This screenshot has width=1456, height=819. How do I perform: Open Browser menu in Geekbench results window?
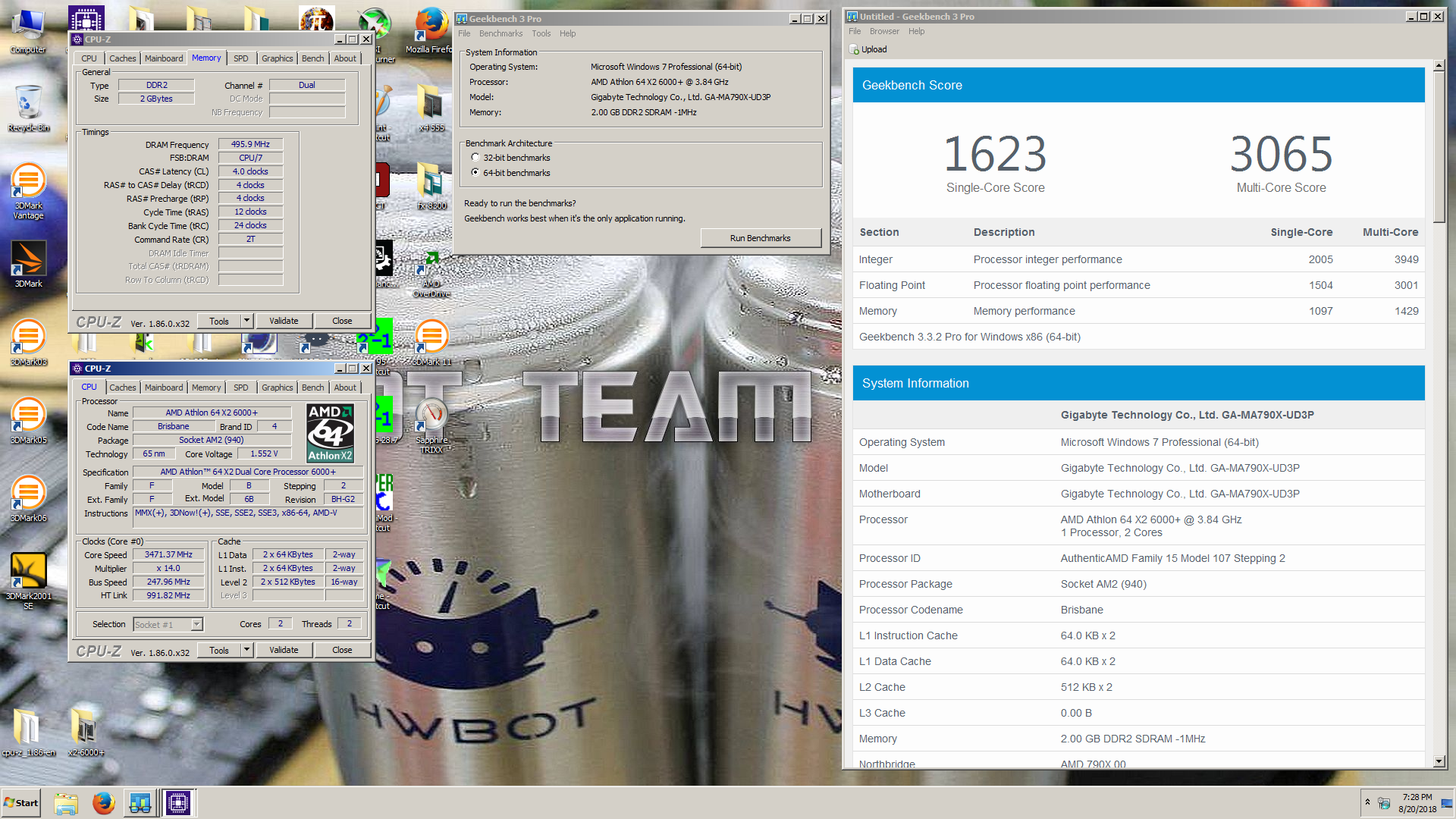point(884,31)
